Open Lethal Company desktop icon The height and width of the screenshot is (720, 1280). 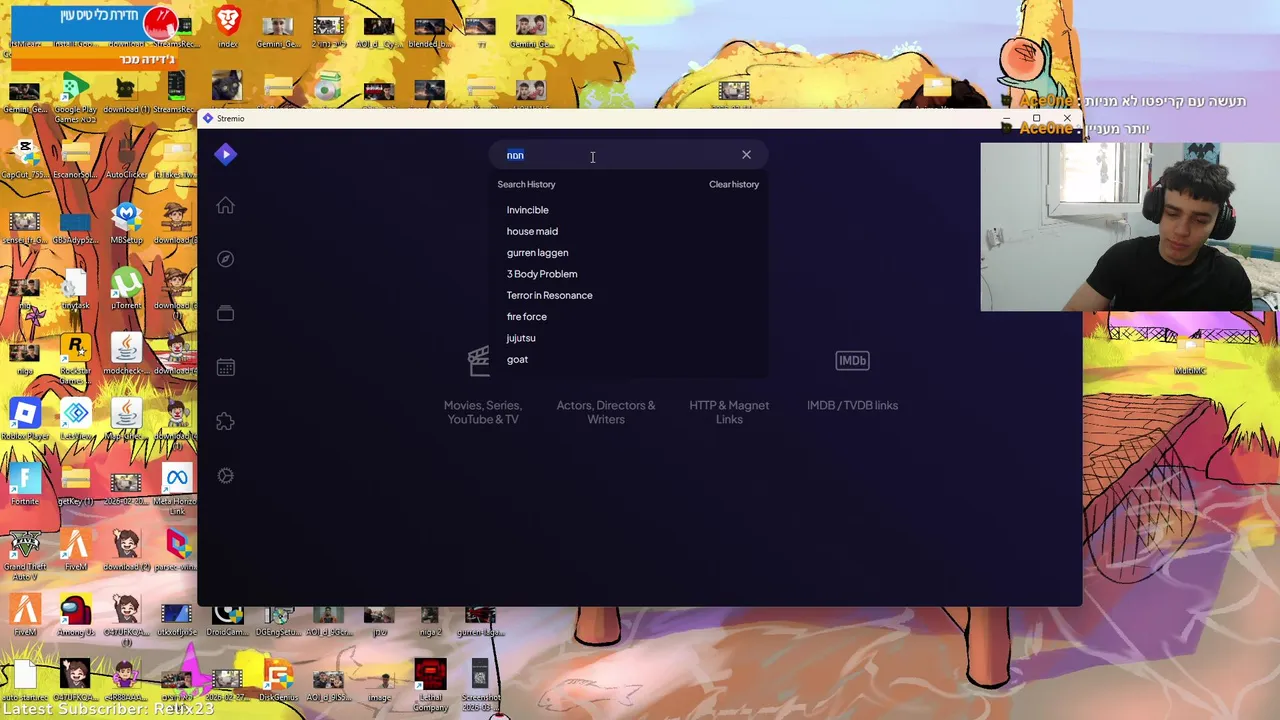pos(430,685)
